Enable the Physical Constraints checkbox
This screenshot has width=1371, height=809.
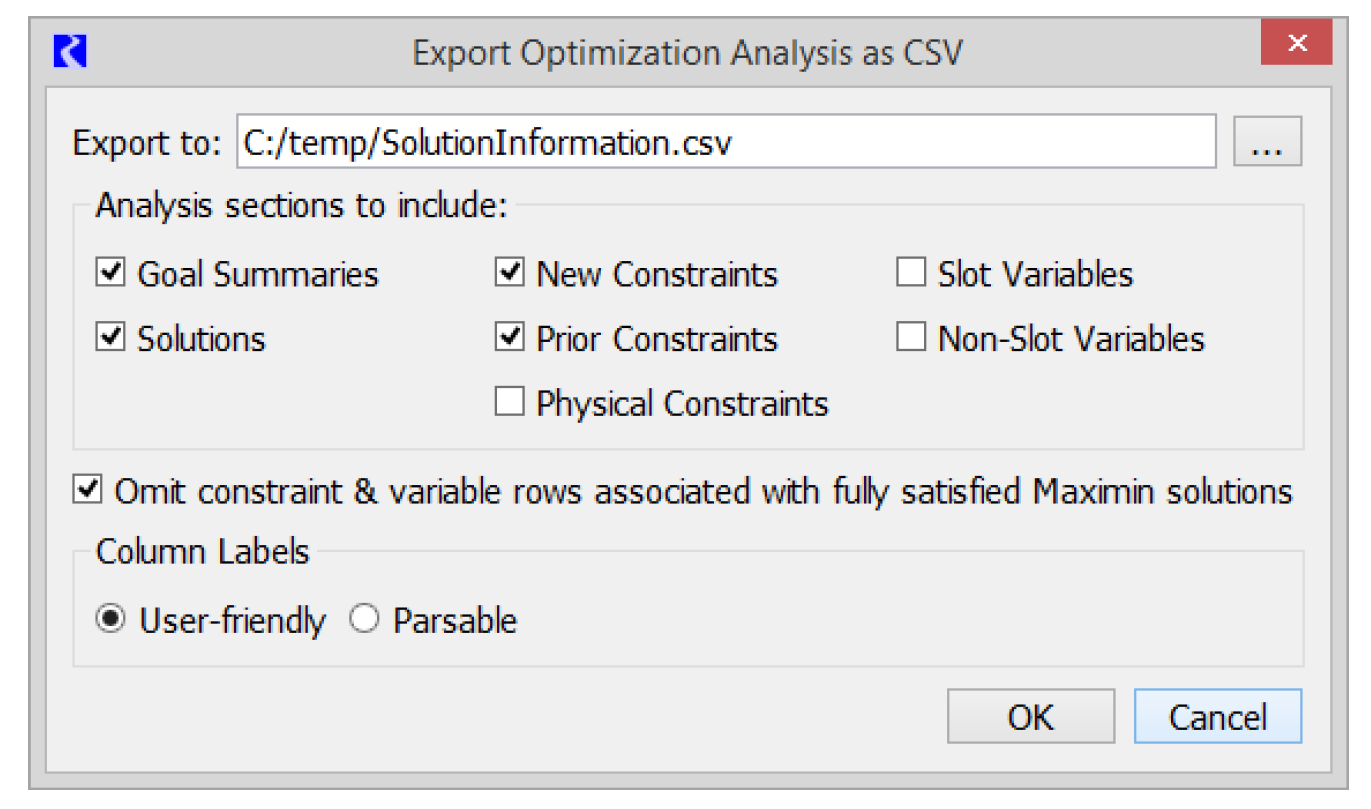(510, 403)
